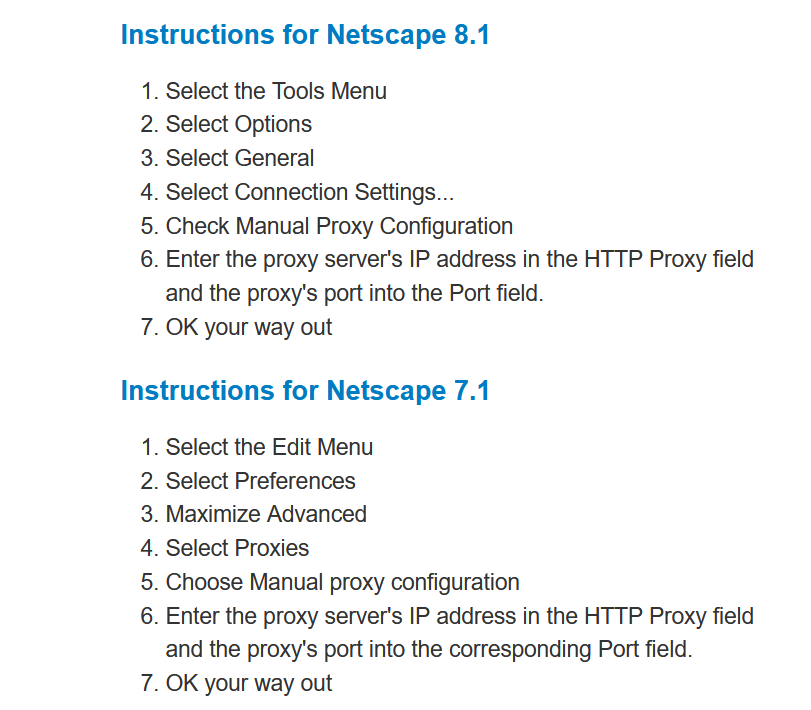The image size is (811, 710).
Task: Click the 'Select Preferences' list item
Action: click(x=260, y=481)
